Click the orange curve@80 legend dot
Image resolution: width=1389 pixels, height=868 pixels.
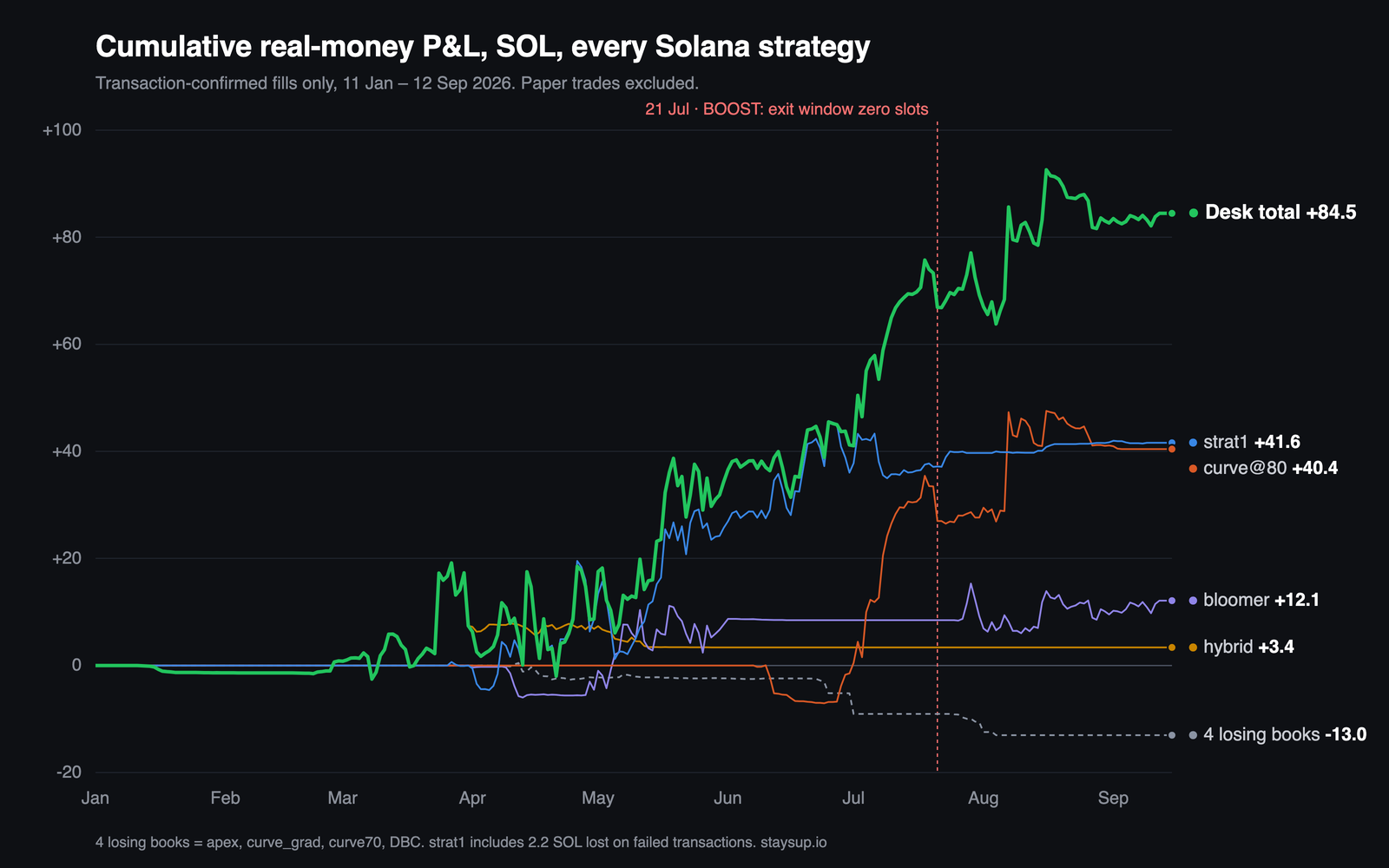[1193, 469]
